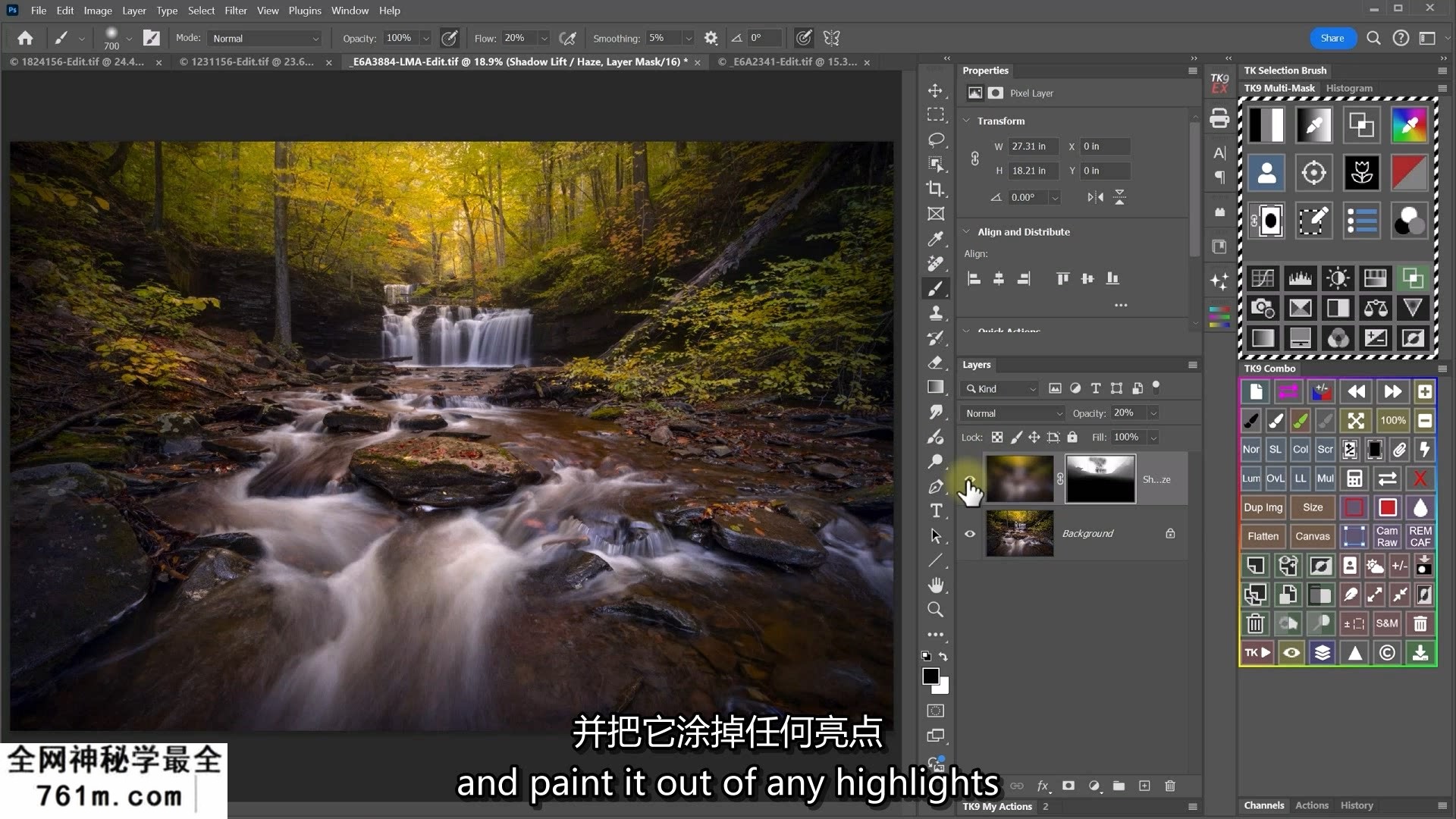Select the Eraser tool
The image size is (1456, 819).
936,362
